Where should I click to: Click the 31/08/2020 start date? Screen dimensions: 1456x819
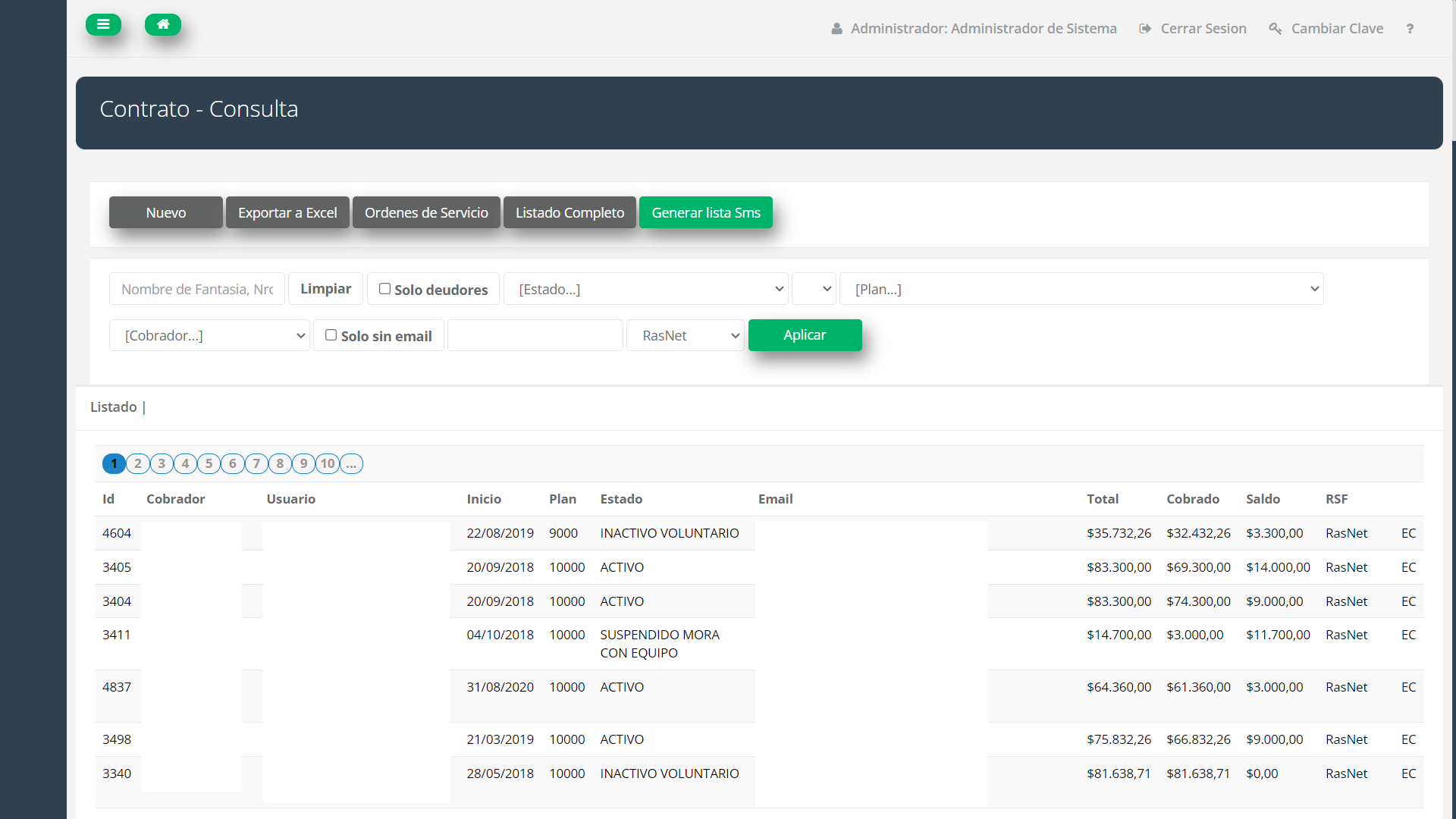click(x=500, y=687)
